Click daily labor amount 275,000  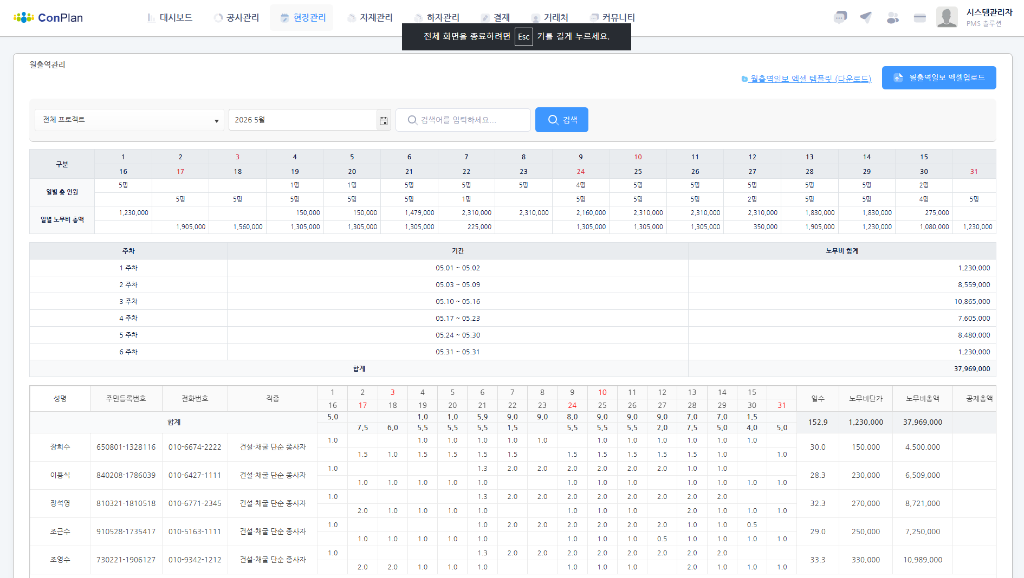coord(937,213)
